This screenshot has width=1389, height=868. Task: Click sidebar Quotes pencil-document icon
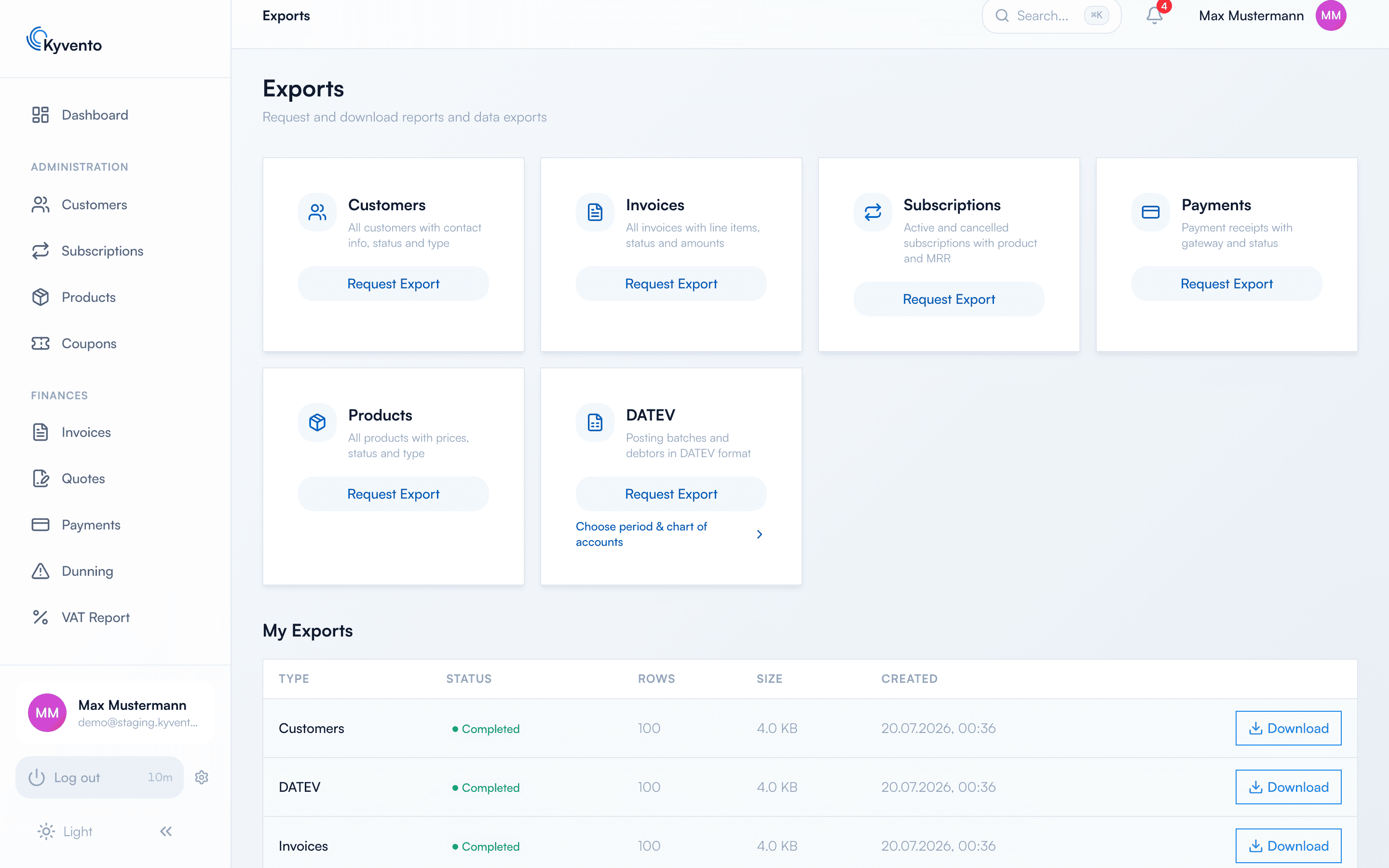coord(40,478)
